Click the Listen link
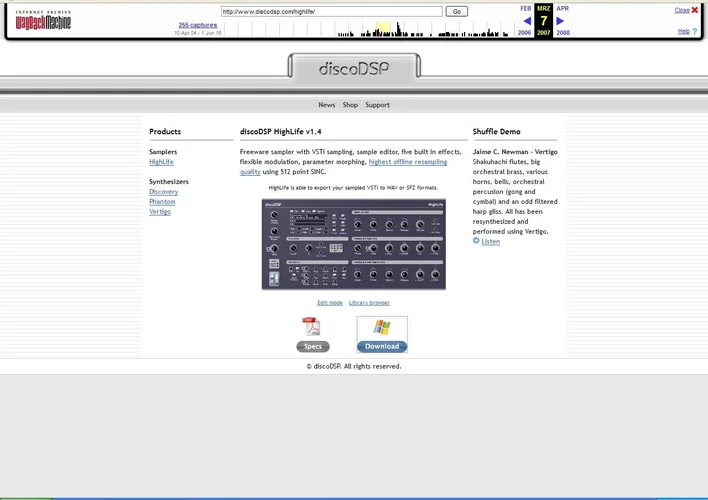Viewport: 708px width, 500px height. point(490,242)
